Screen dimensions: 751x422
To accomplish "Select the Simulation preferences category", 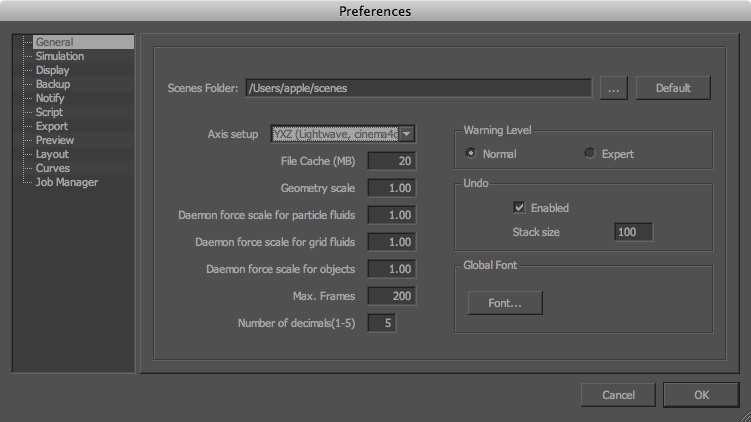I will click(x=60, y=57).
